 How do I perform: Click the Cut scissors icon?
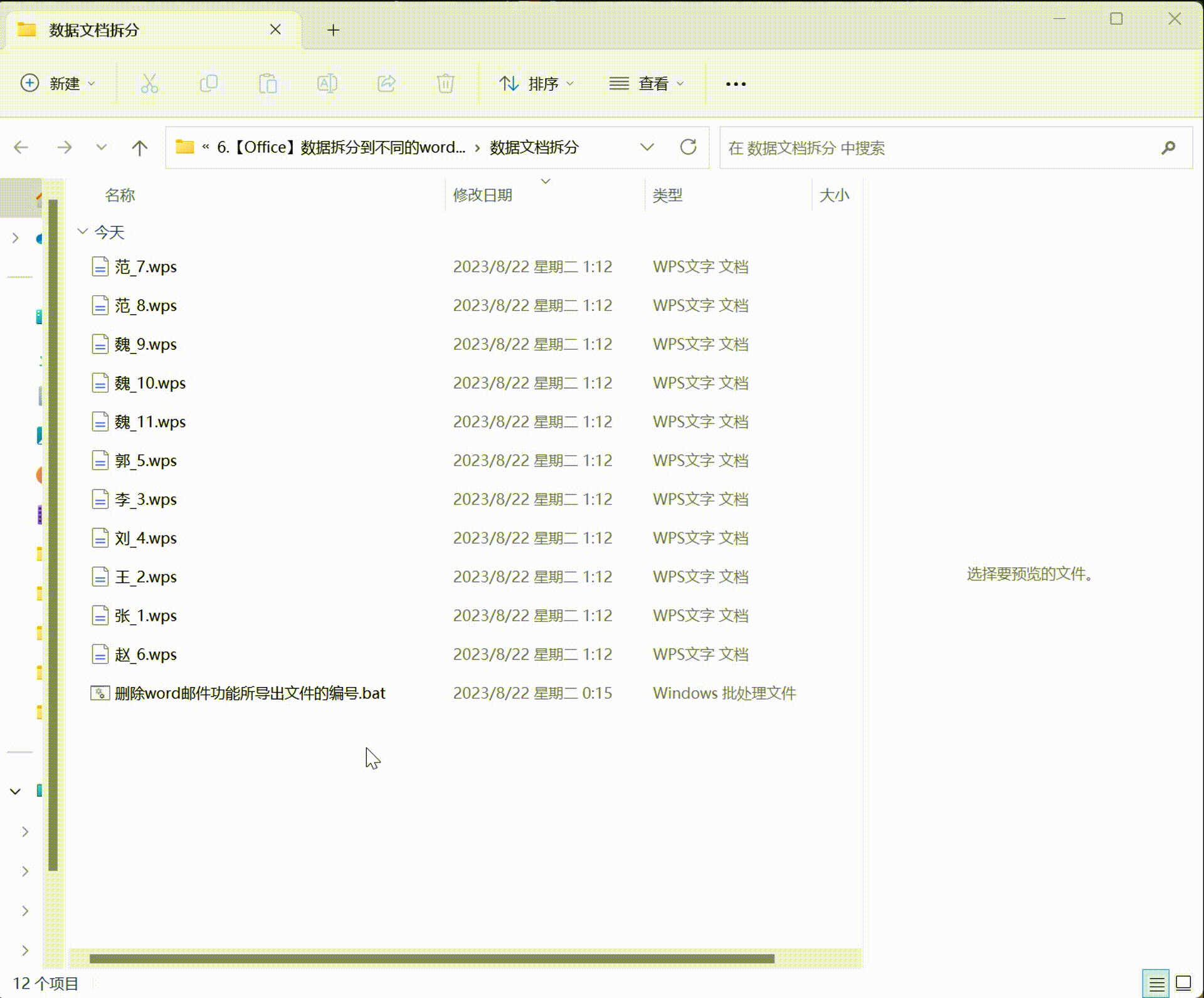149,83
